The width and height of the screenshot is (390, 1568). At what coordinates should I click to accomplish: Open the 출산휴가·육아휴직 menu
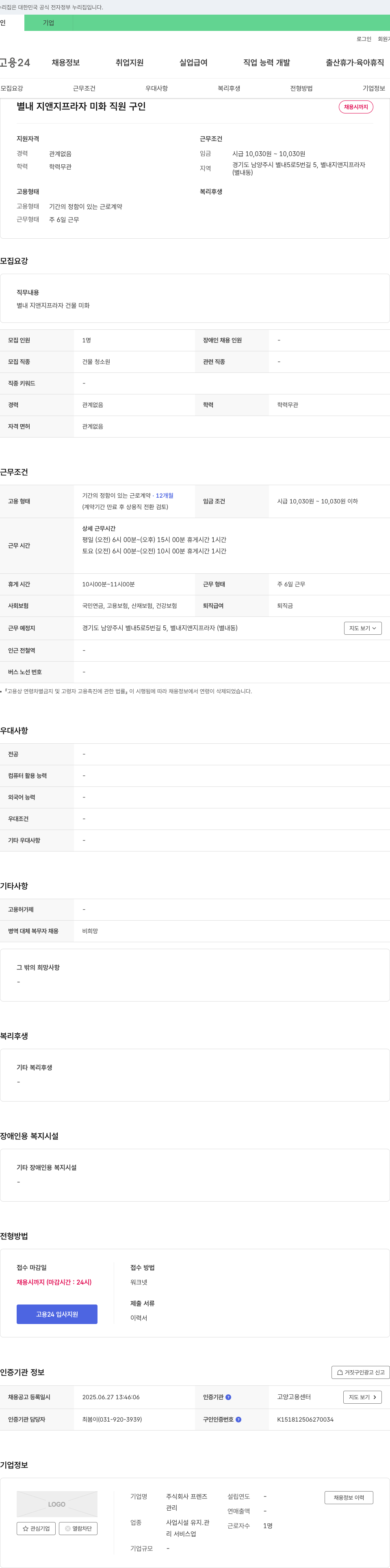pyautogui.click(x=355, y=63)
